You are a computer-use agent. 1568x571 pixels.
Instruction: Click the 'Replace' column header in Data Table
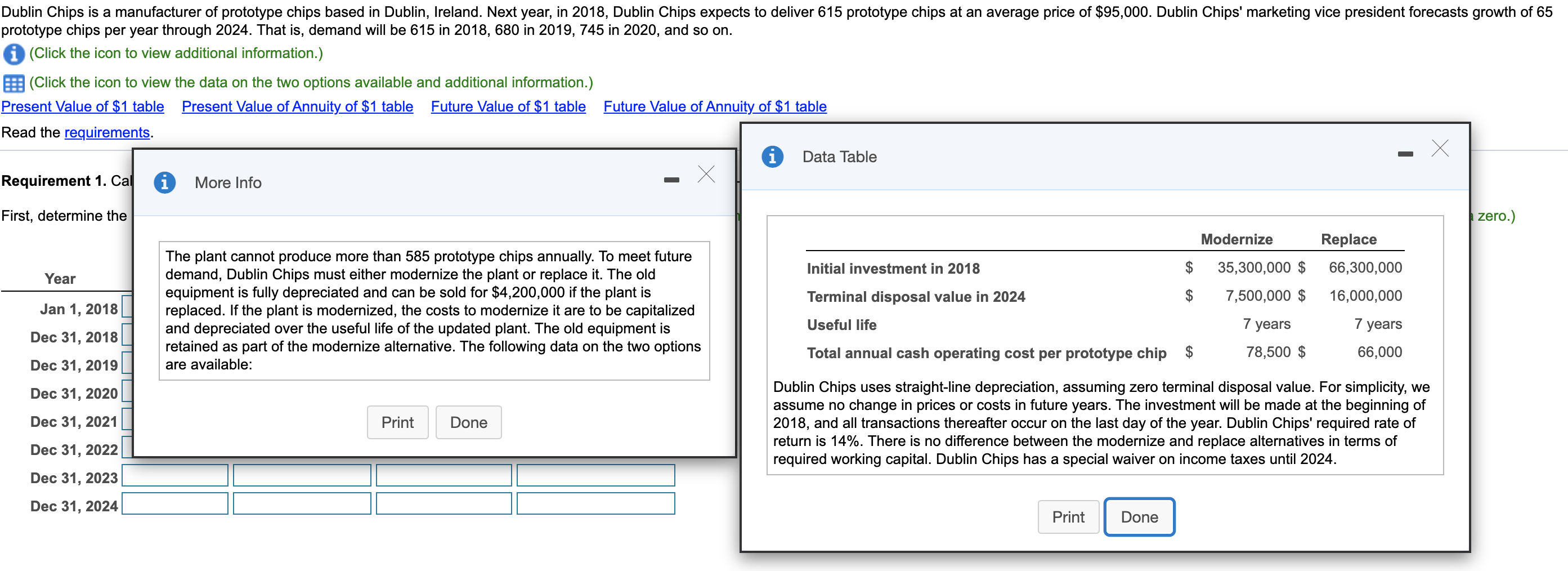[x=1349, y=239]
